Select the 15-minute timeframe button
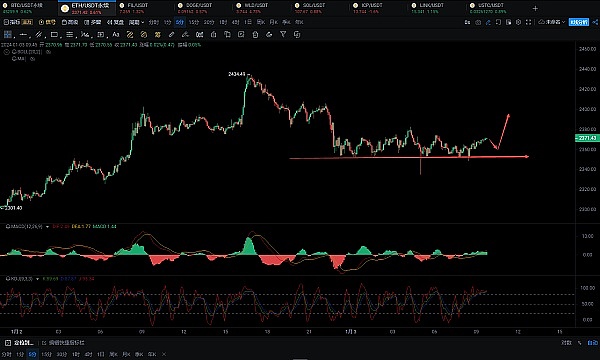The width and height of the screenshot is (600, 360). pyautogui.click(x=194, y=23)
